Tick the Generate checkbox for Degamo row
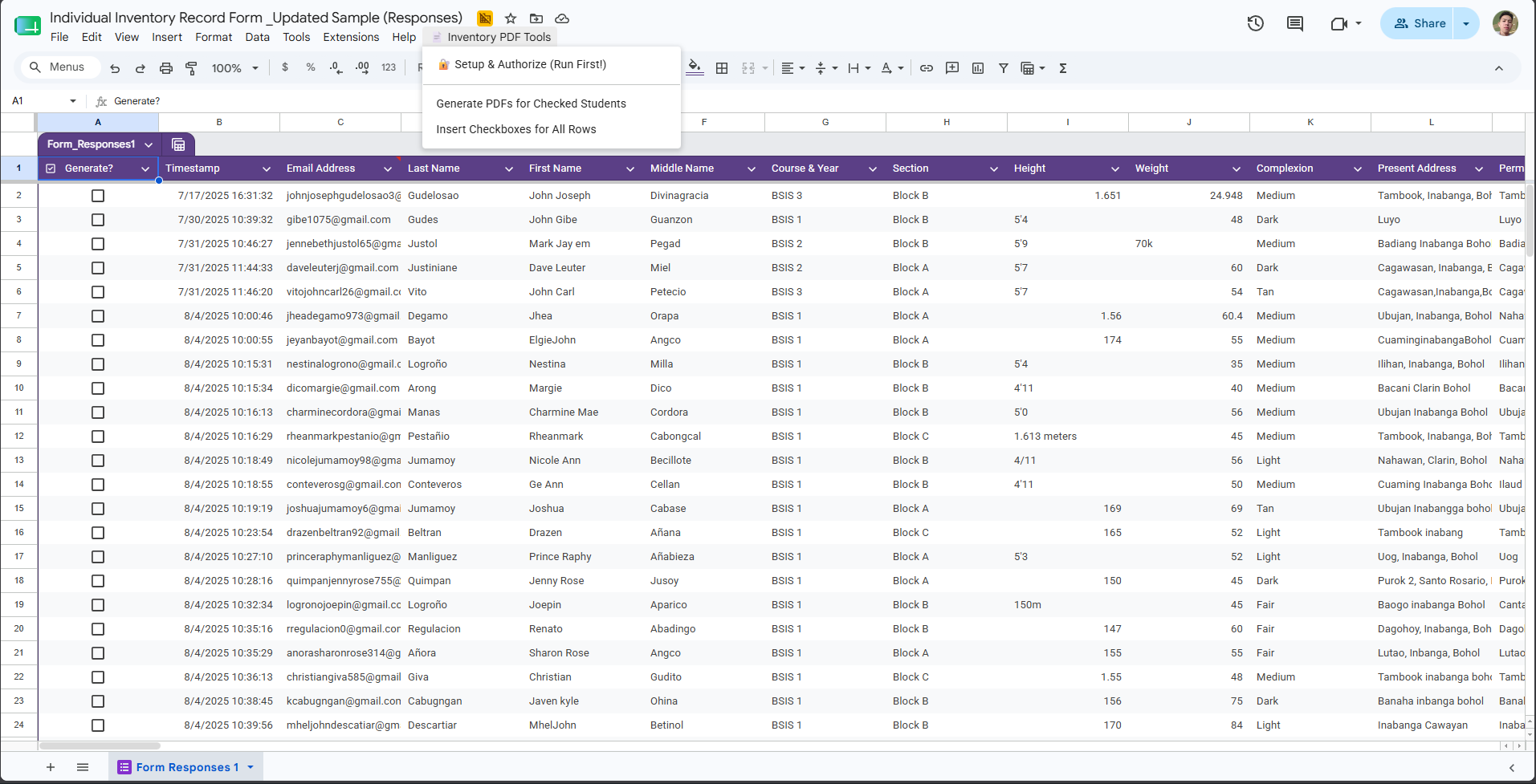This screenshot has width=1536, height=784. tap(98, 316)
